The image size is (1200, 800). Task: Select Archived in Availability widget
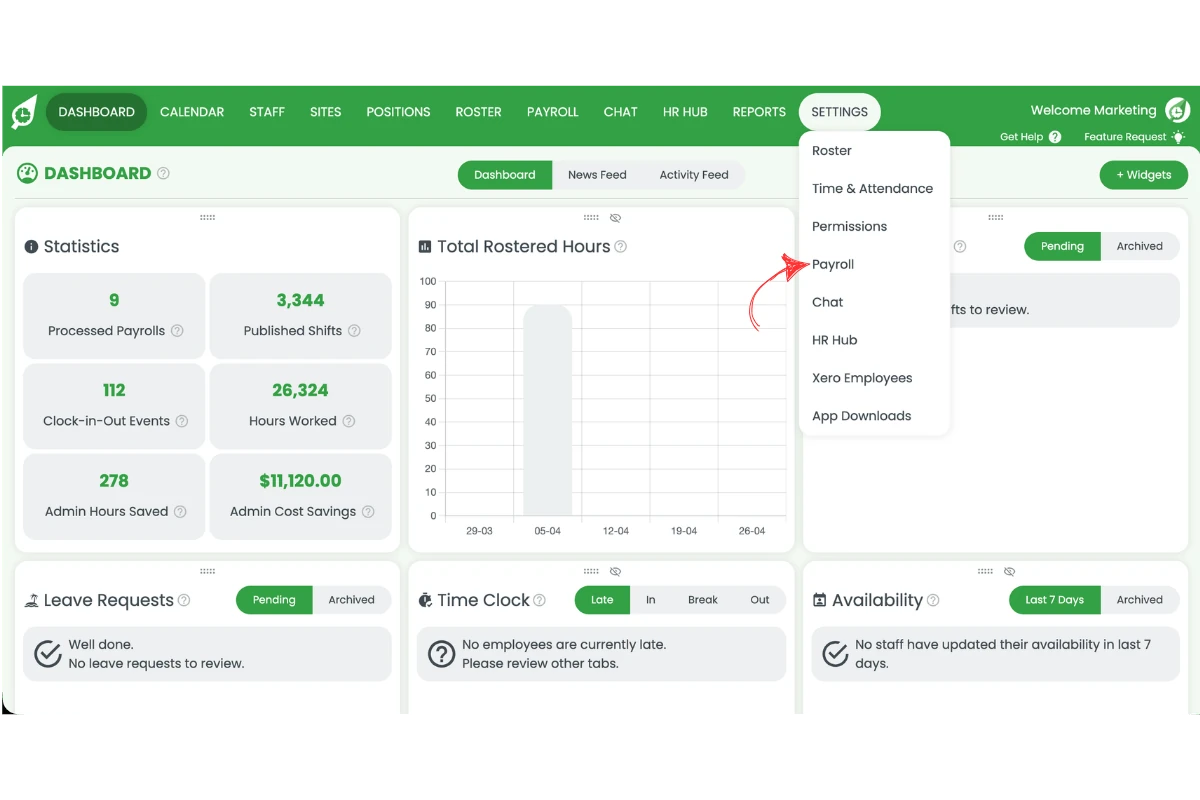(1140, 600)
